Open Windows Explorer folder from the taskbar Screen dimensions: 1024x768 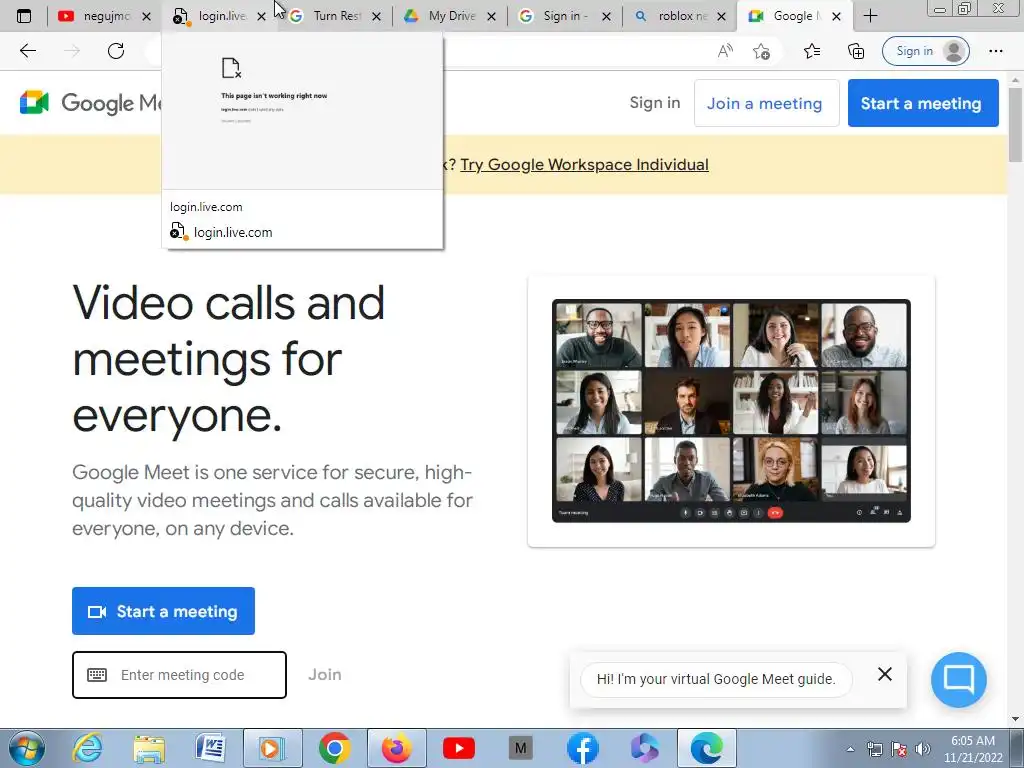(x=149, y=748)
